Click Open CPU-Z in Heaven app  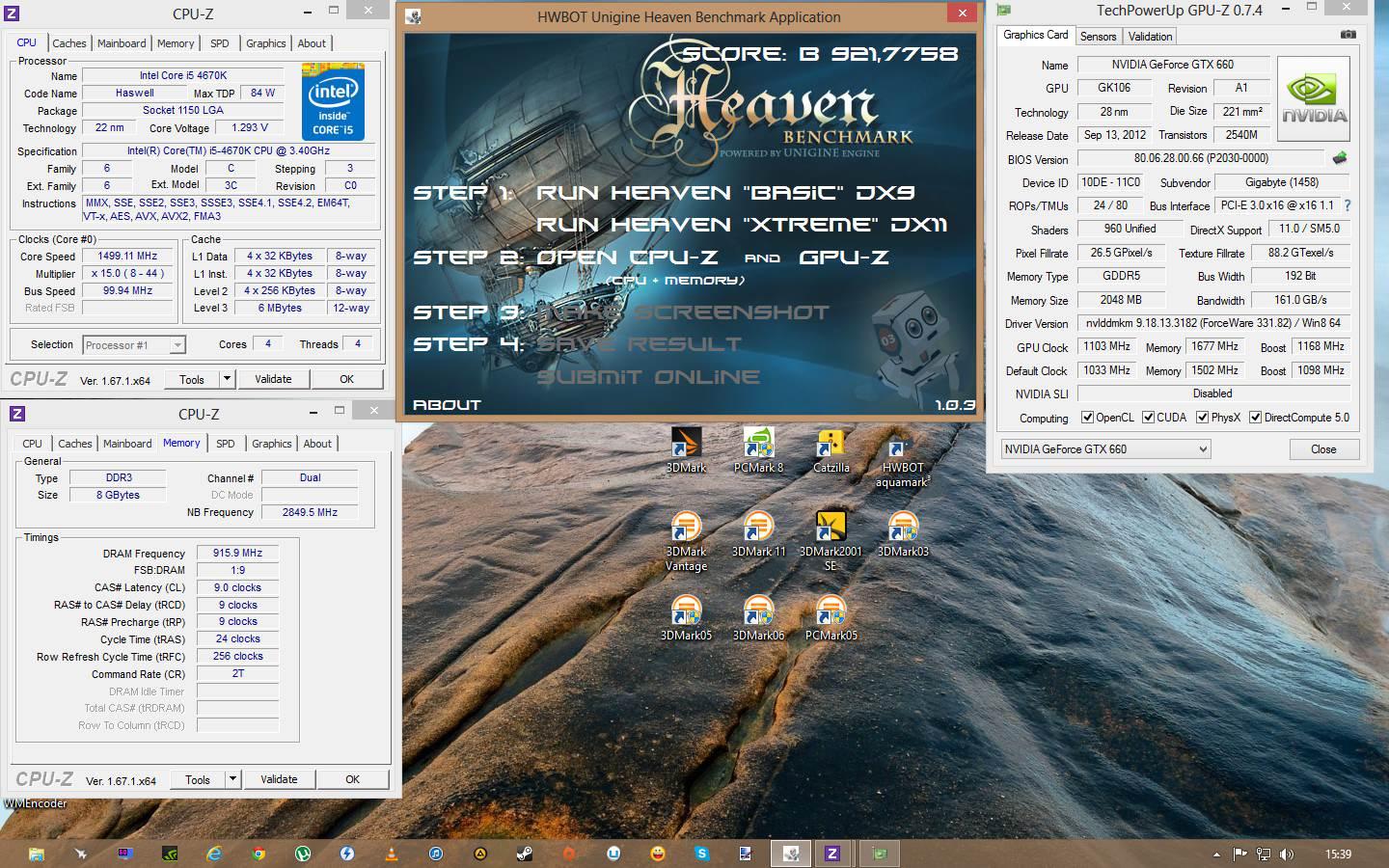(x=627, y=257)
